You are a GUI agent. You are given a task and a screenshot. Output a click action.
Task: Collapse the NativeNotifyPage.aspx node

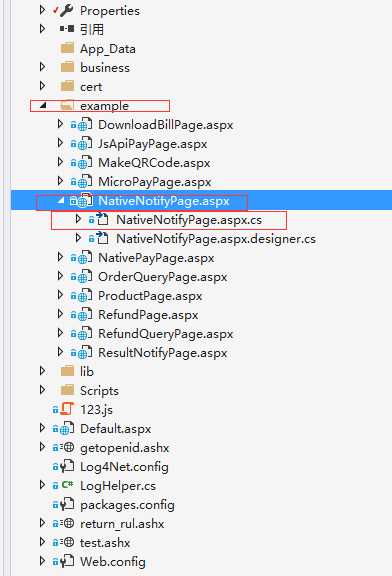[61, 200]
